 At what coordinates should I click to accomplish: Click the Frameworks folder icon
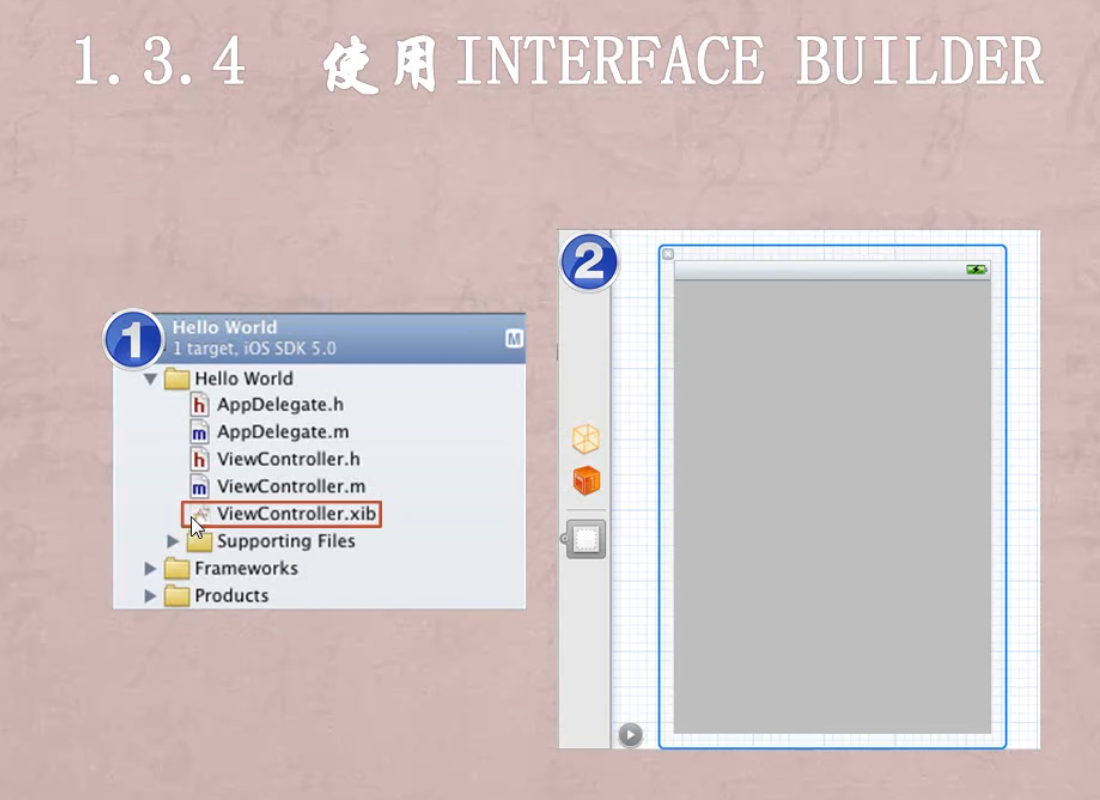pos(177,568)
